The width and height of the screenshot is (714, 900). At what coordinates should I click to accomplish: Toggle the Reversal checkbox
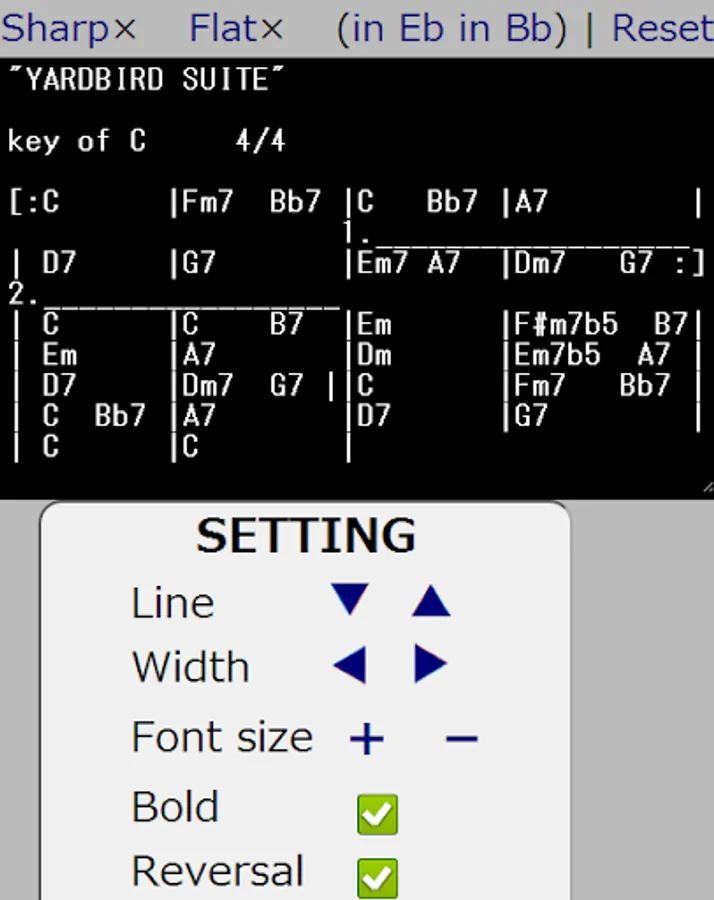click(x=377, y=878)
